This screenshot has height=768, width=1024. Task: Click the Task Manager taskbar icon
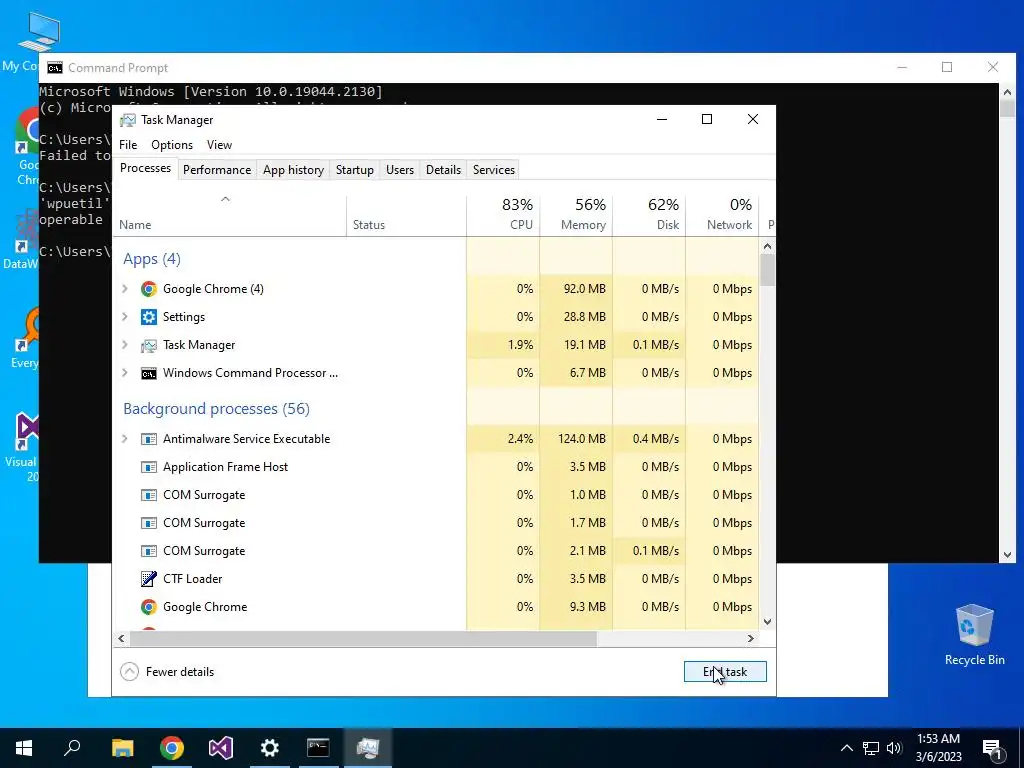coord(368,748)
